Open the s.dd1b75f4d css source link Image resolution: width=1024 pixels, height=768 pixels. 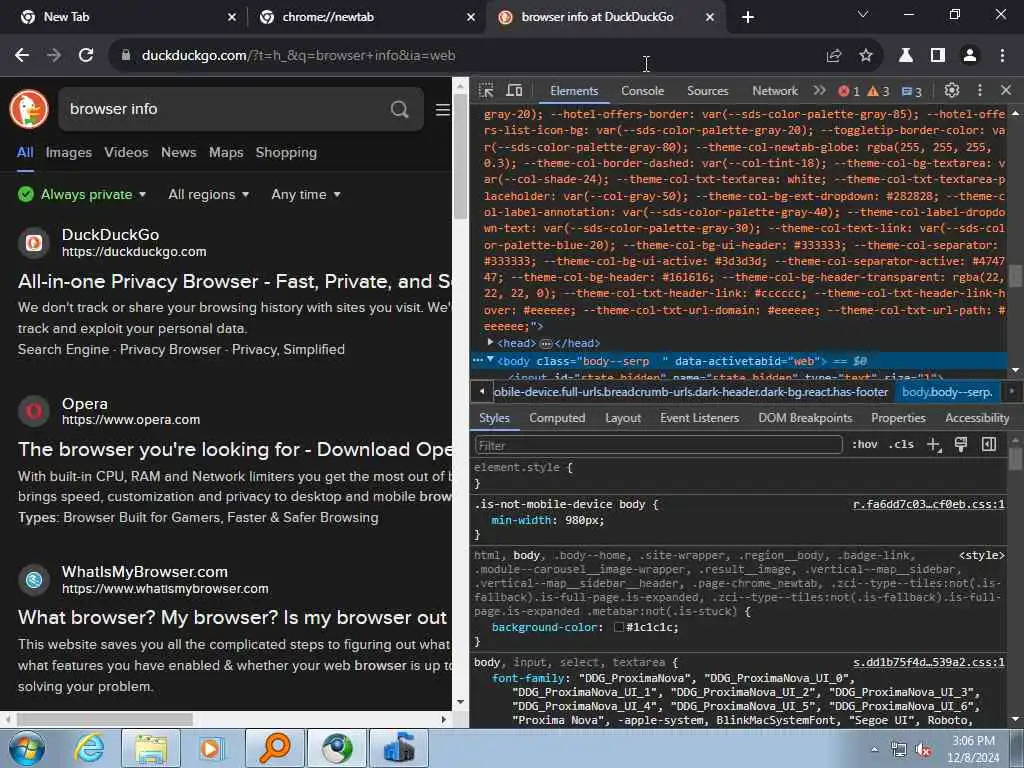click(928, 662)
